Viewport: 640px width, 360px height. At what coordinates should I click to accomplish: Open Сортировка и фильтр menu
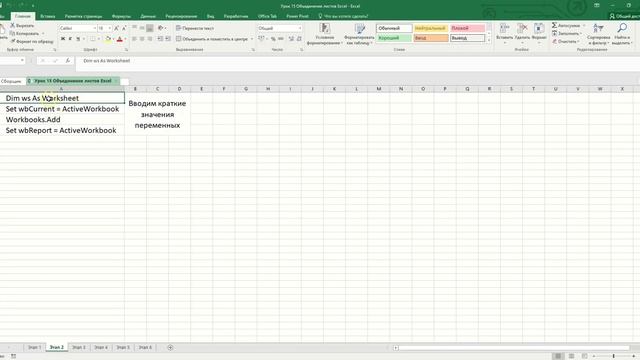[598, 34]
